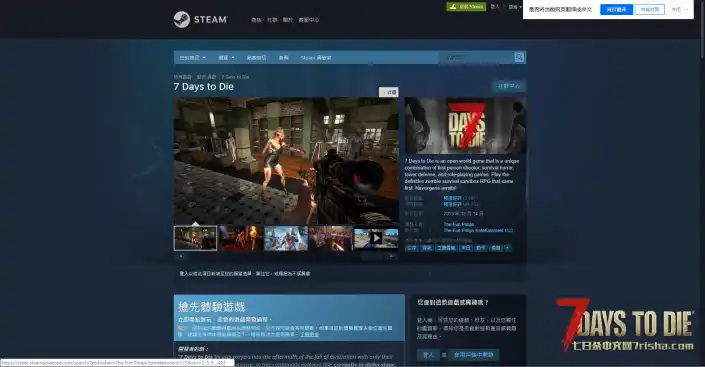705x367 pixels.
Task: Click the white outlined button in translate popup
Action: (x=650, y=9)
